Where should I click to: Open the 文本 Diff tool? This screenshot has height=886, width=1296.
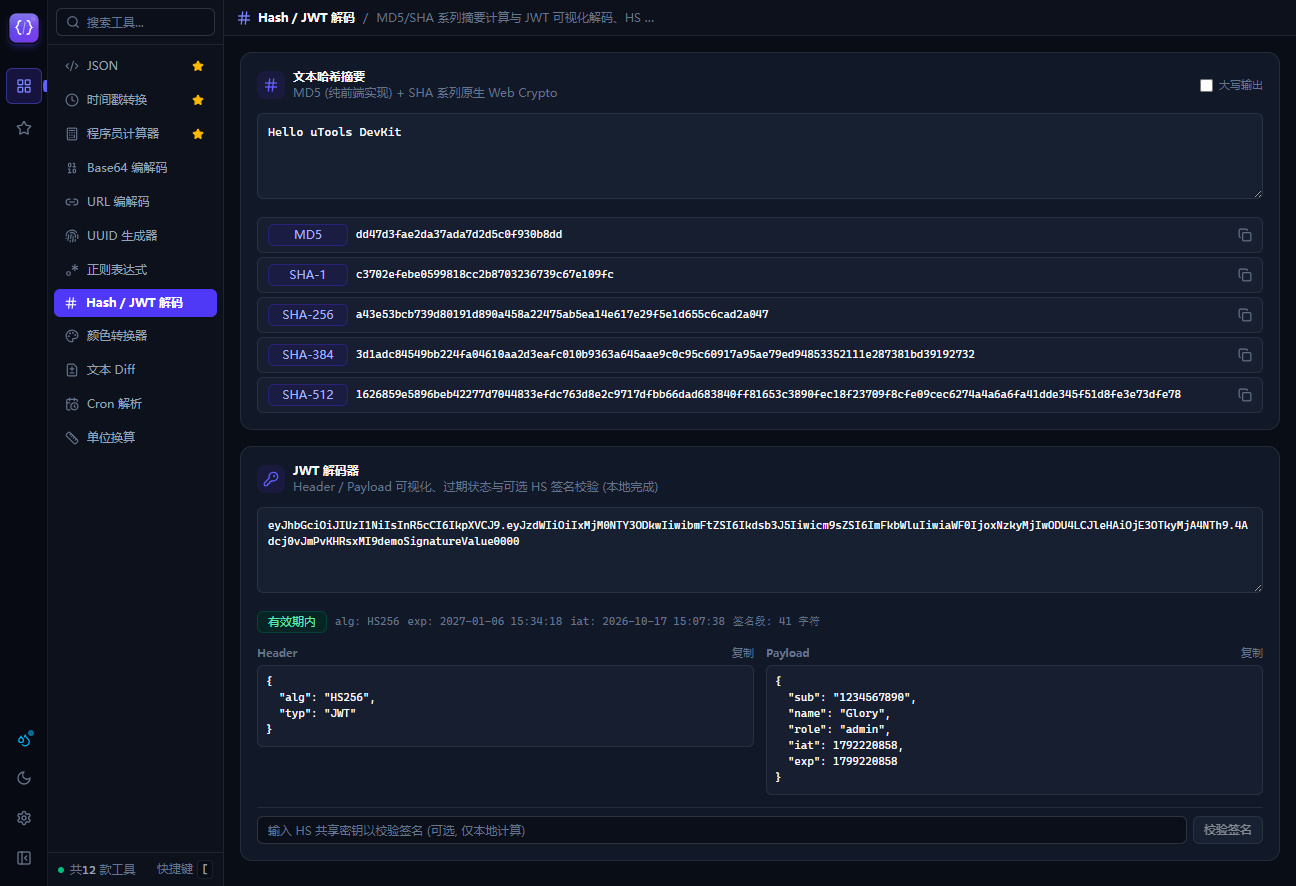(x=135, y=370)
